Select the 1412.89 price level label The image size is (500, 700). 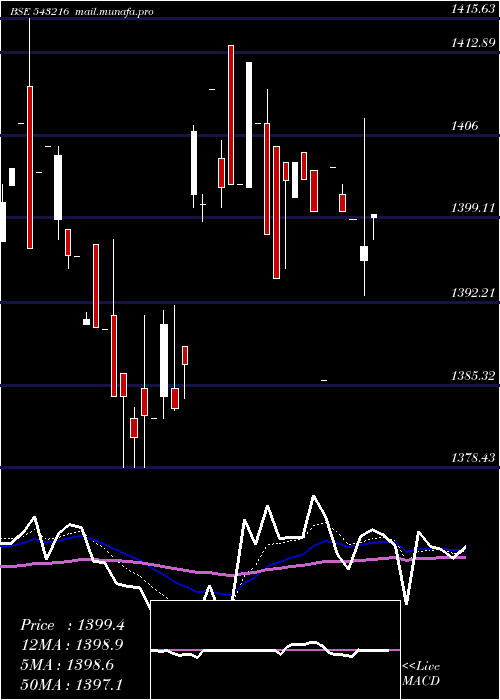click(x=473, y=43)
